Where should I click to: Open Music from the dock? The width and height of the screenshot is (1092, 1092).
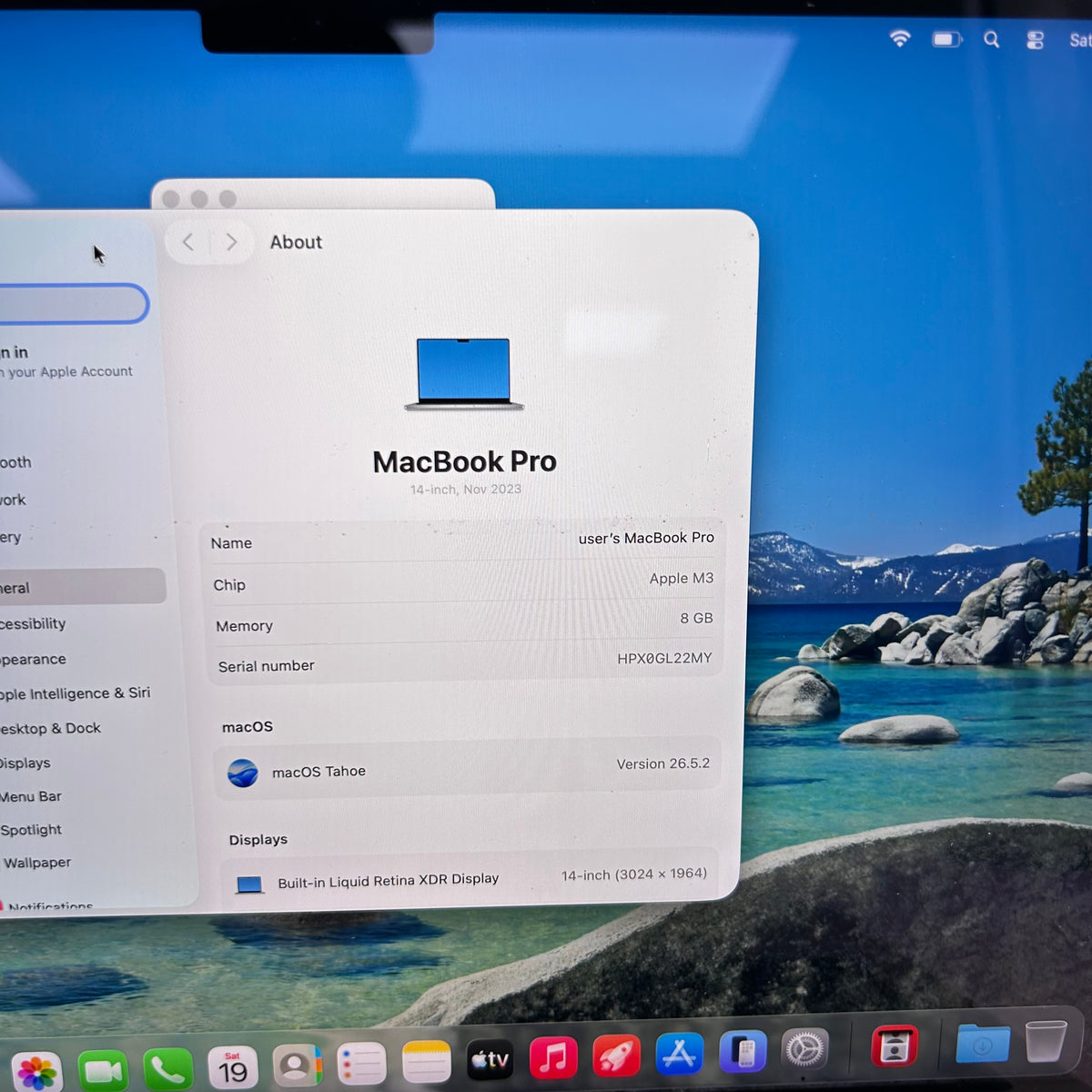click(x=553, y=1057)
